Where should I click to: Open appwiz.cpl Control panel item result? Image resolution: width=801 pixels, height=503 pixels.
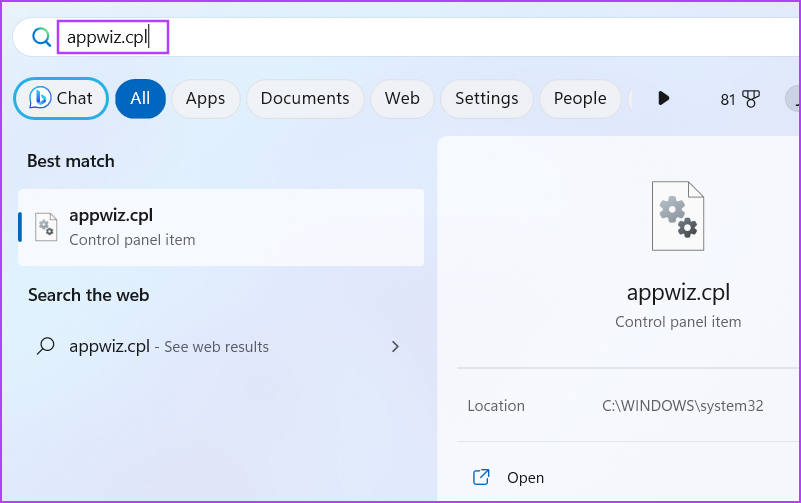221,227
